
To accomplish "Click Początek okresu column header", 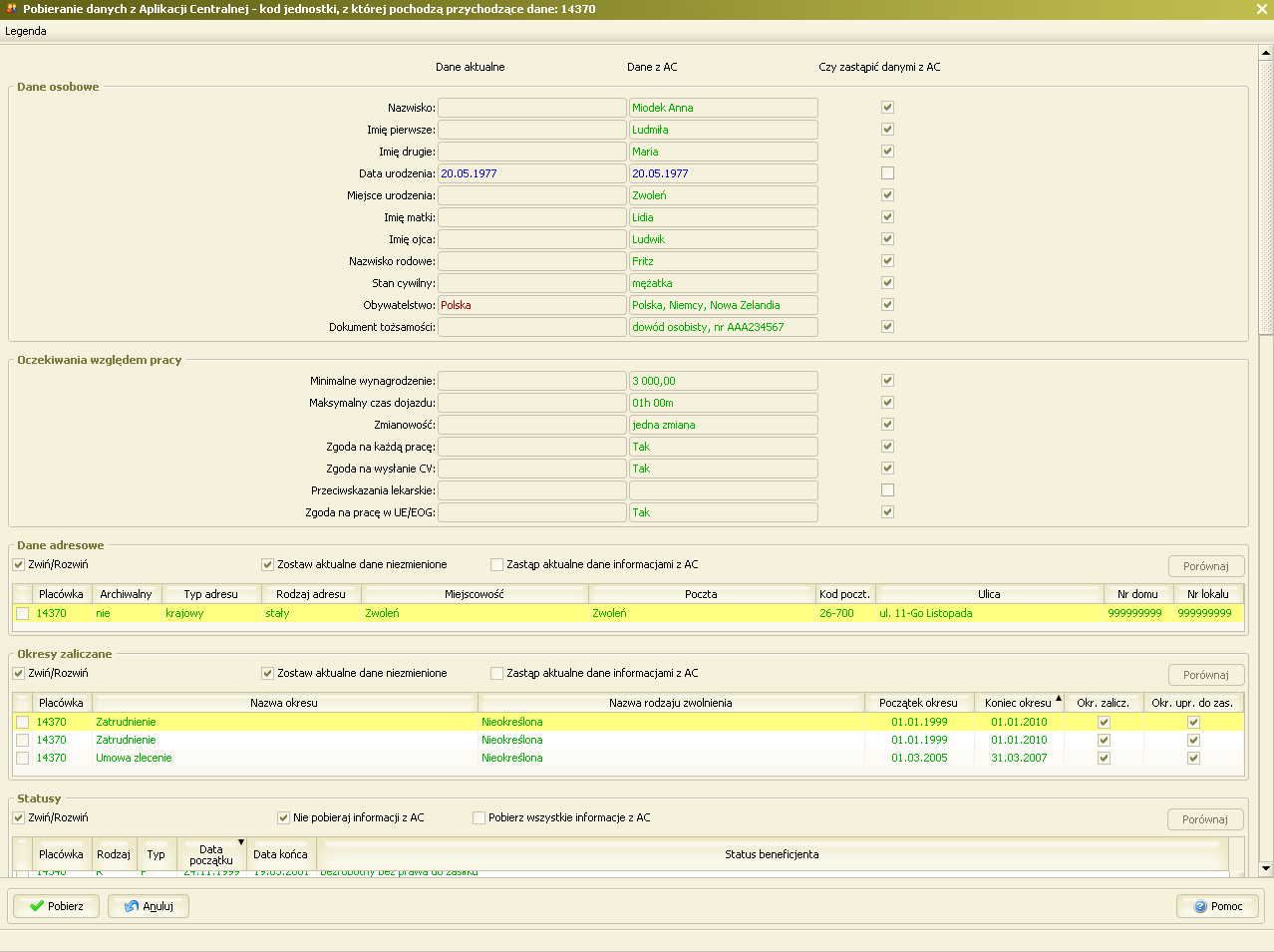I will click(918, 703).
